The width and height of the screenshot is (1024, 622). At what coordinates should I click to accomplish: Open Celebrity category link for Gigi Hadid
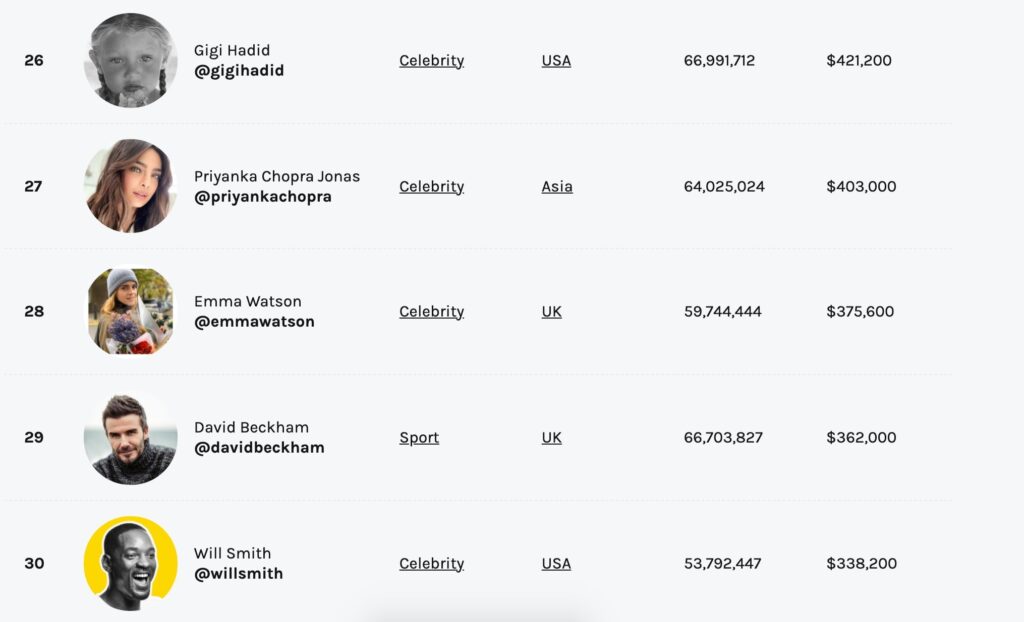tap(431, 61)
